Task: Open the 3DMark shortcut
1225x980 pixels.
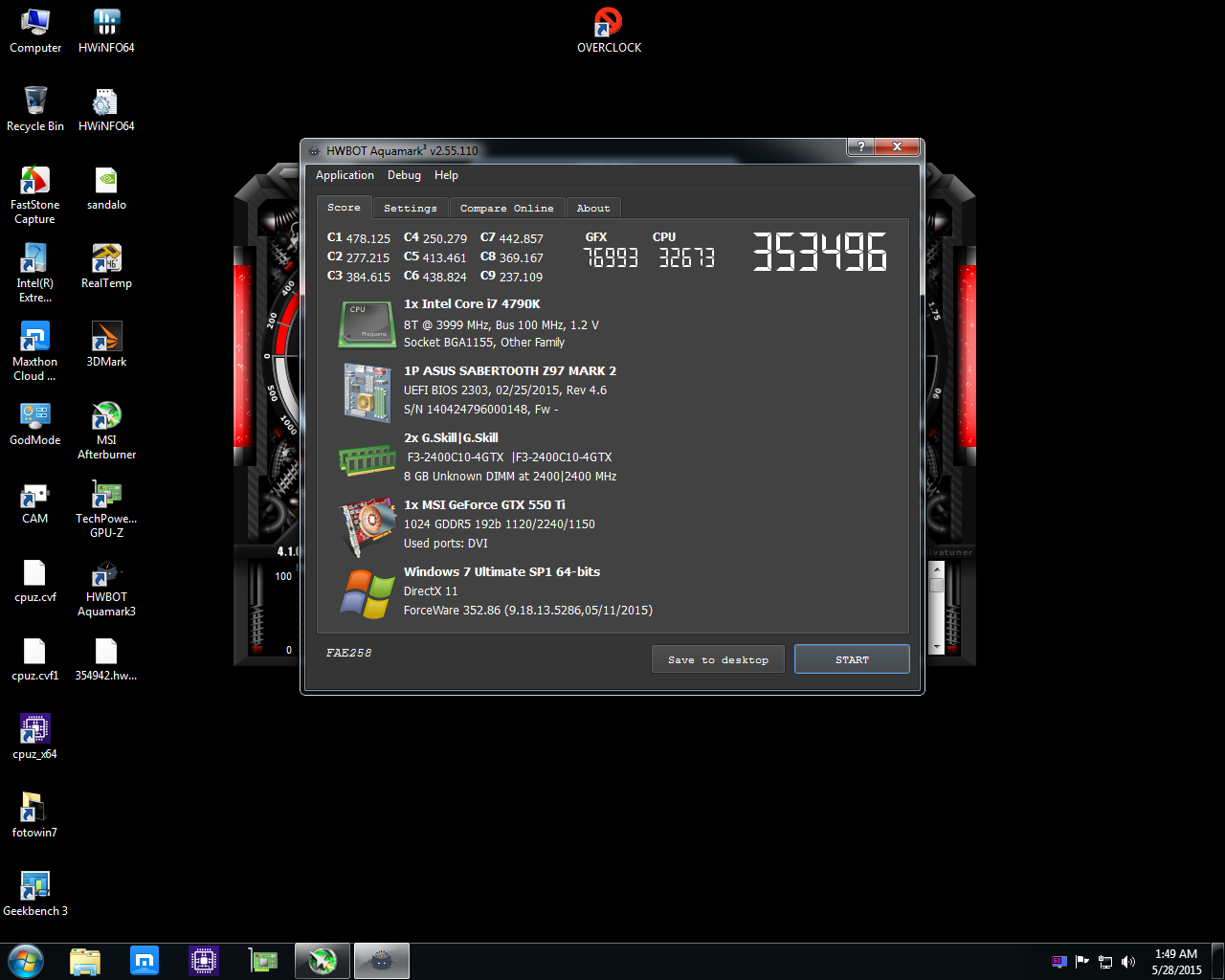Action: 106,345
